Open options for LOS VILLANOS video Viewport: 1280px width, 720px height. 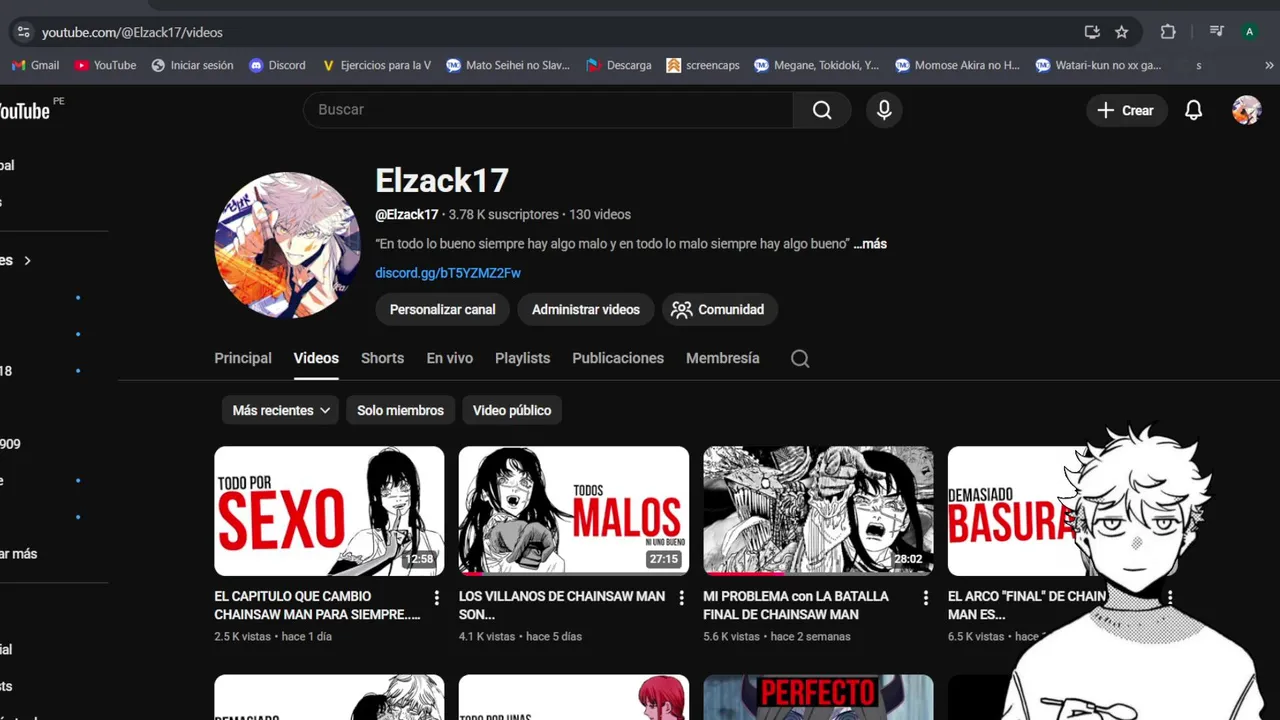tap(682, 598)
